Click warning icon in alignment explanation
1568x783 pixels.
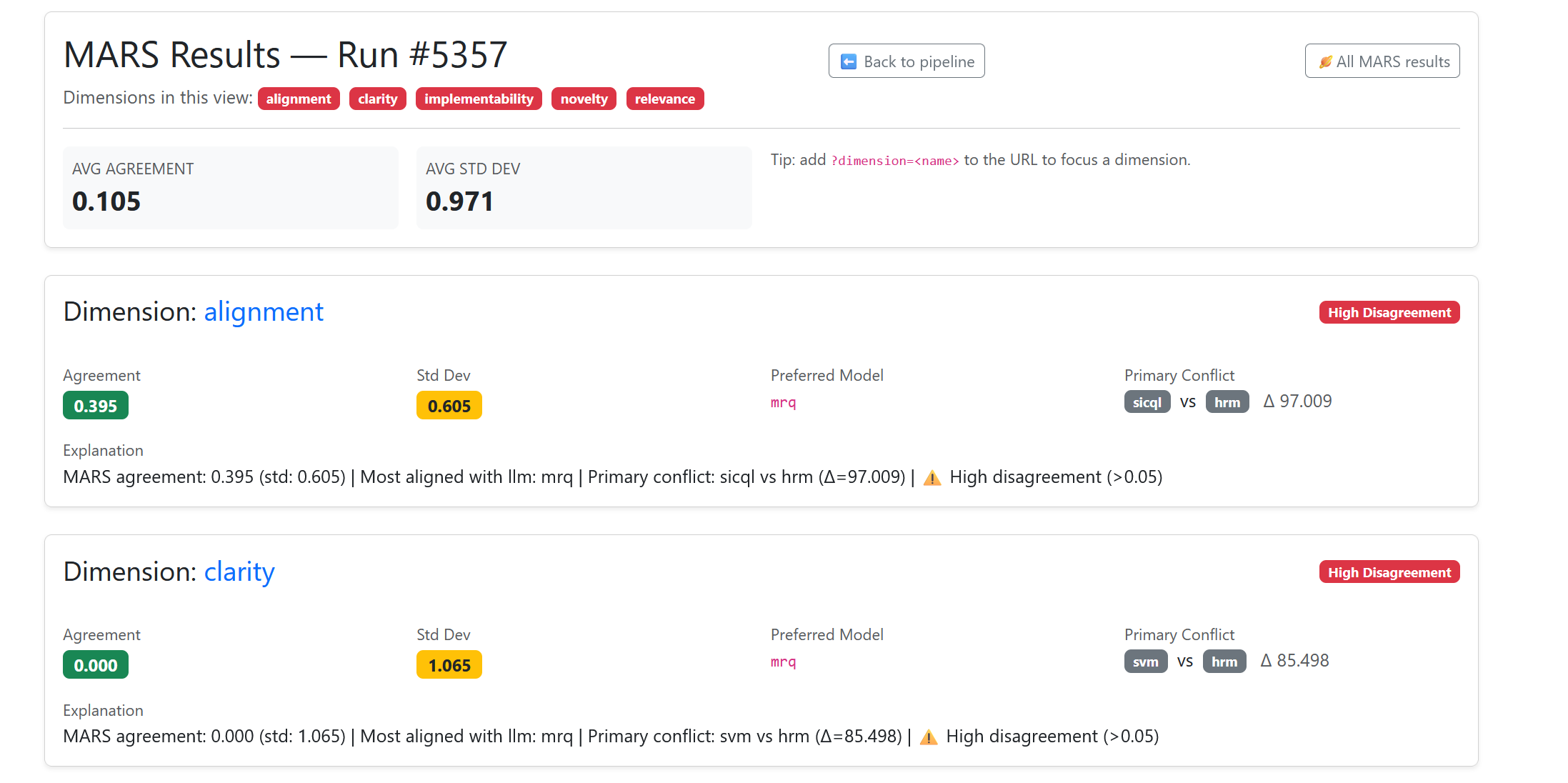[x=932, y=478]
